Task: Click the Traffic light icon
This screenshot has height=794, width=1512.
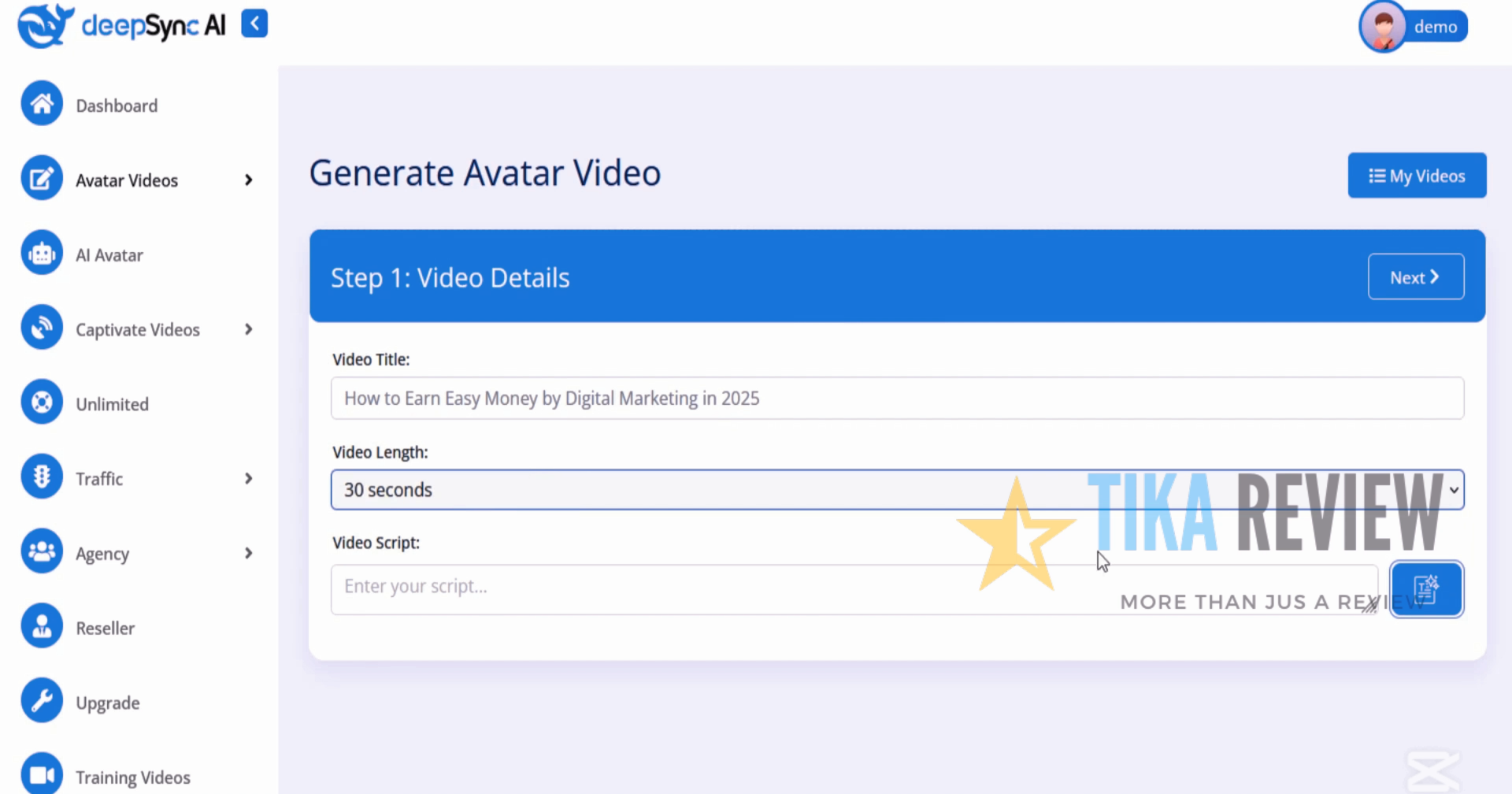Action: coord(42,477)
